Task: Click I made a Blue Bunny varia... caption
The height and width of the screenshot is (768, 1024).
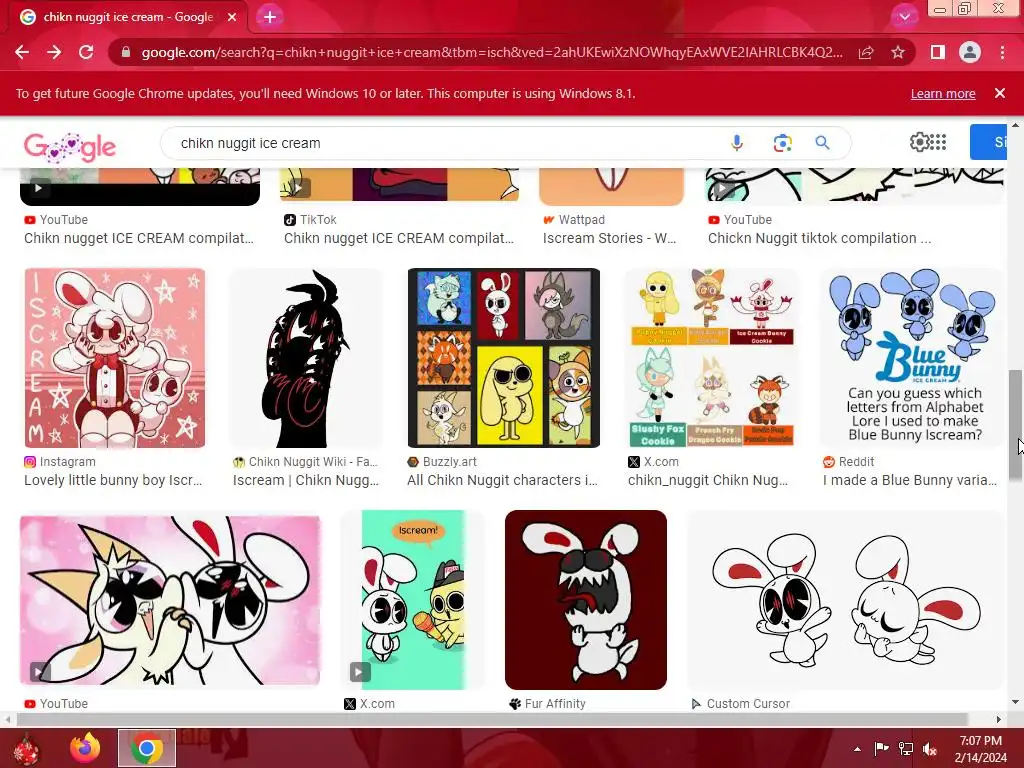Action: click(910, 480)
